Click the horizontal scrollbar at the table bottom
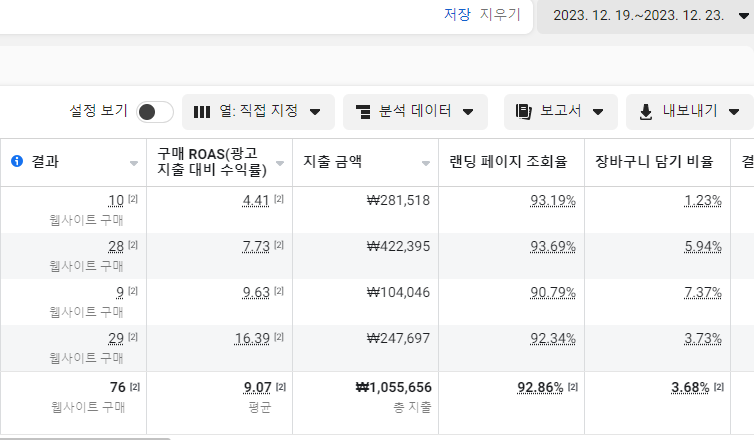The width and height of the screenshot is (754, 440). 85,438
